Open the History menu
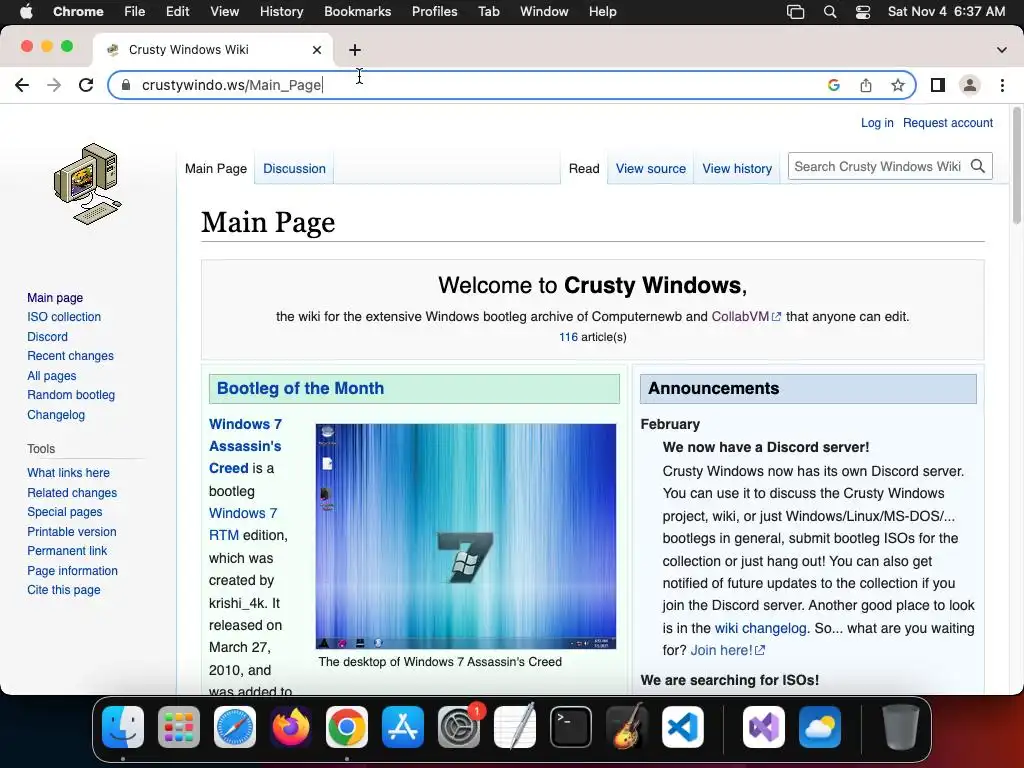Image resolution: width=1024 pixels, height=768 pixels. pos(281,12)
